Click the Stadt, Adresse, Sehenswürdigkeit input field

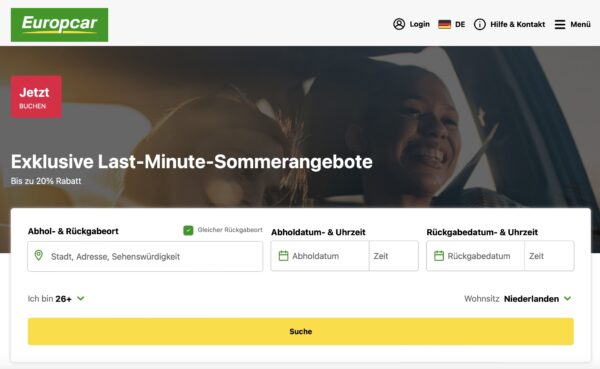[145, 256]
